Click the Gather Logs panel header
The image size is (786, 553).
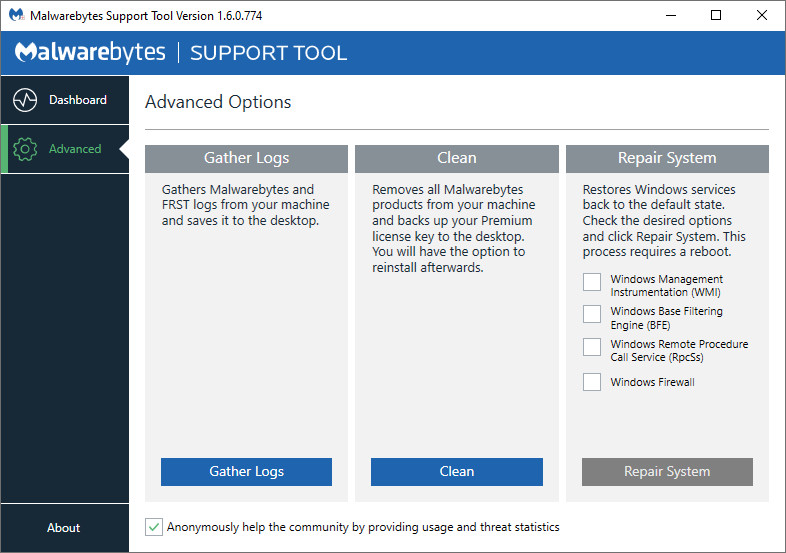pos(246,158)
